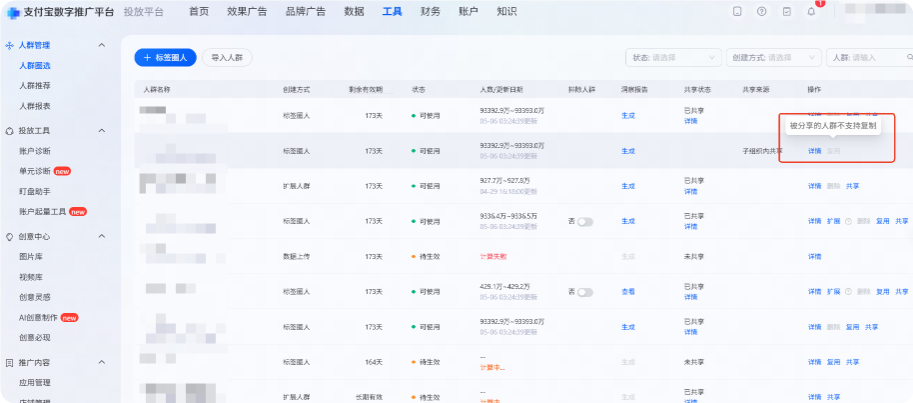Image resolution: width=913 pixels, height=403 pixels.
Task: Click the 长期有效 validity cell
Action: pyautogui.click(x=369, y=397)
